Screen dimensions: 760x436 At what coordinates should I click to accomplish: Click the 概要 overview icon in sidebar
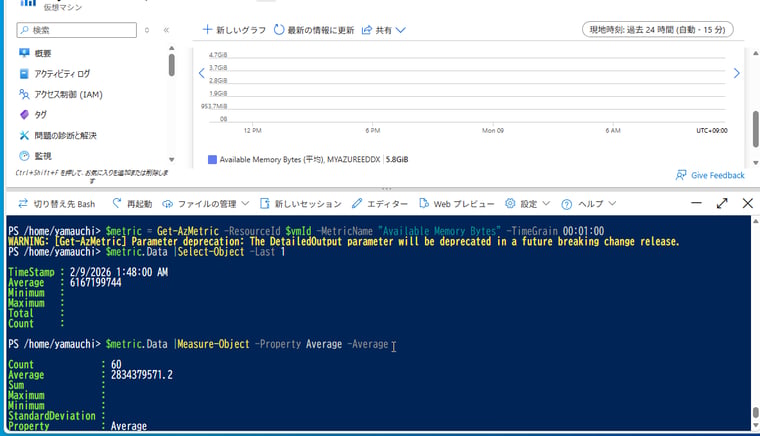[x=25, y=53]
